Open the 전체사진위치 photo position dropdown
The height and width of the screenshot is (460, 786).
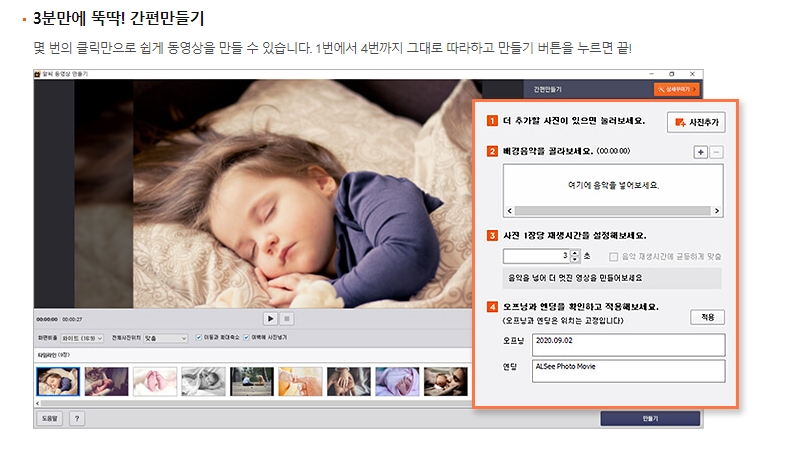[x=165, y=338]
